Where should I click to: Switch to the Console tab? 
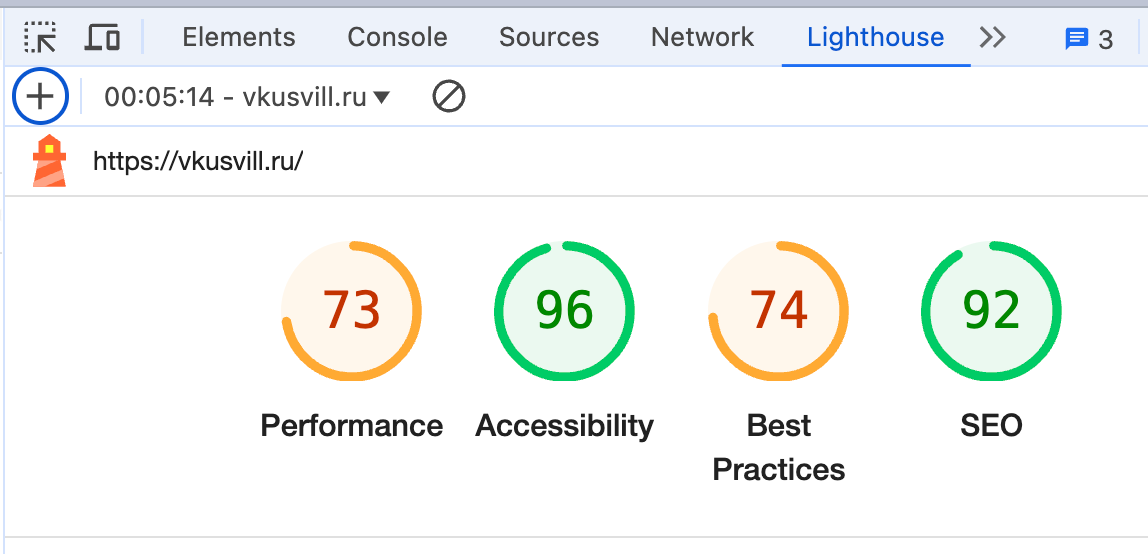coord(398,37)
